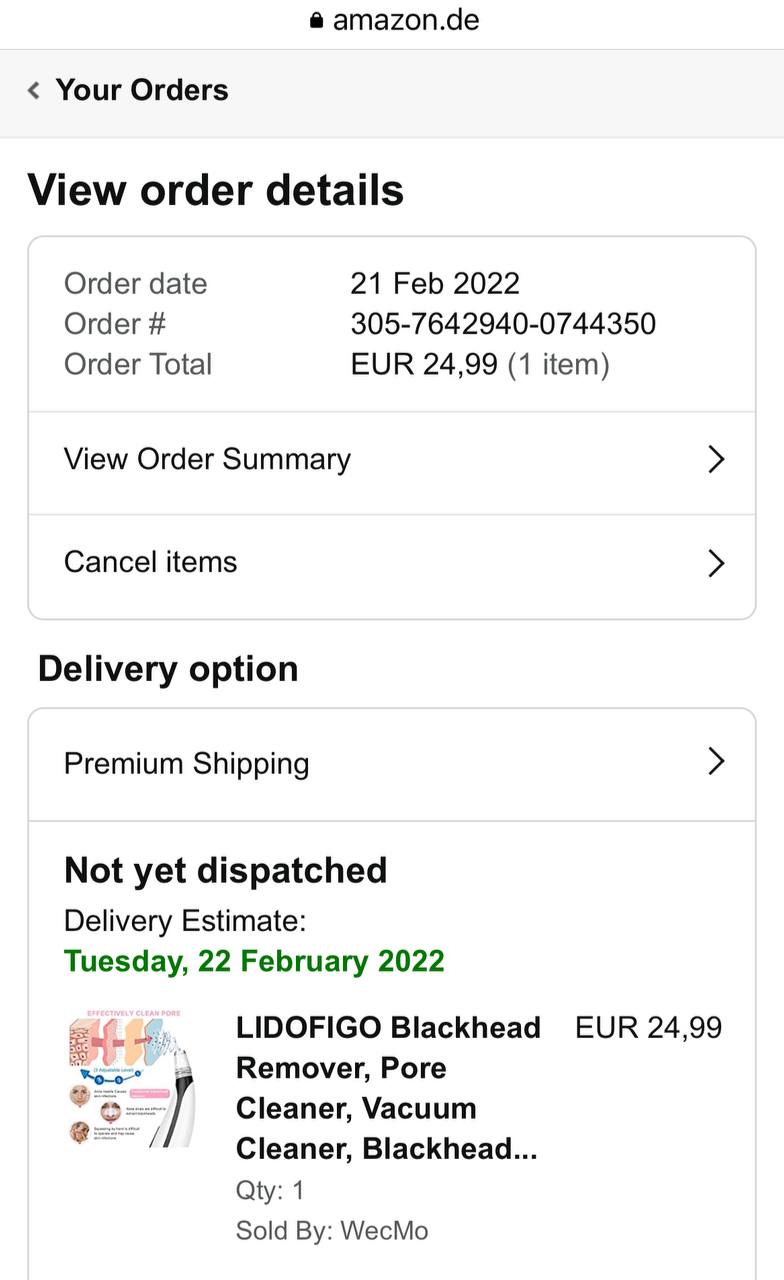
Task: Click the item price EUR 24,99
Action: tap(648, 1028)
